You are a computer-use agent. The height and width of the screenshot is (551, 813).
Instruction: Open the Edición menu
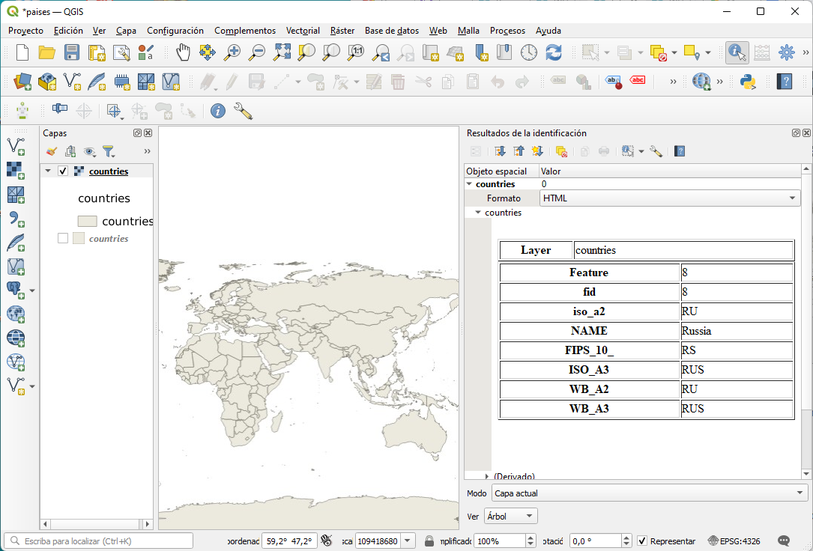68,31
